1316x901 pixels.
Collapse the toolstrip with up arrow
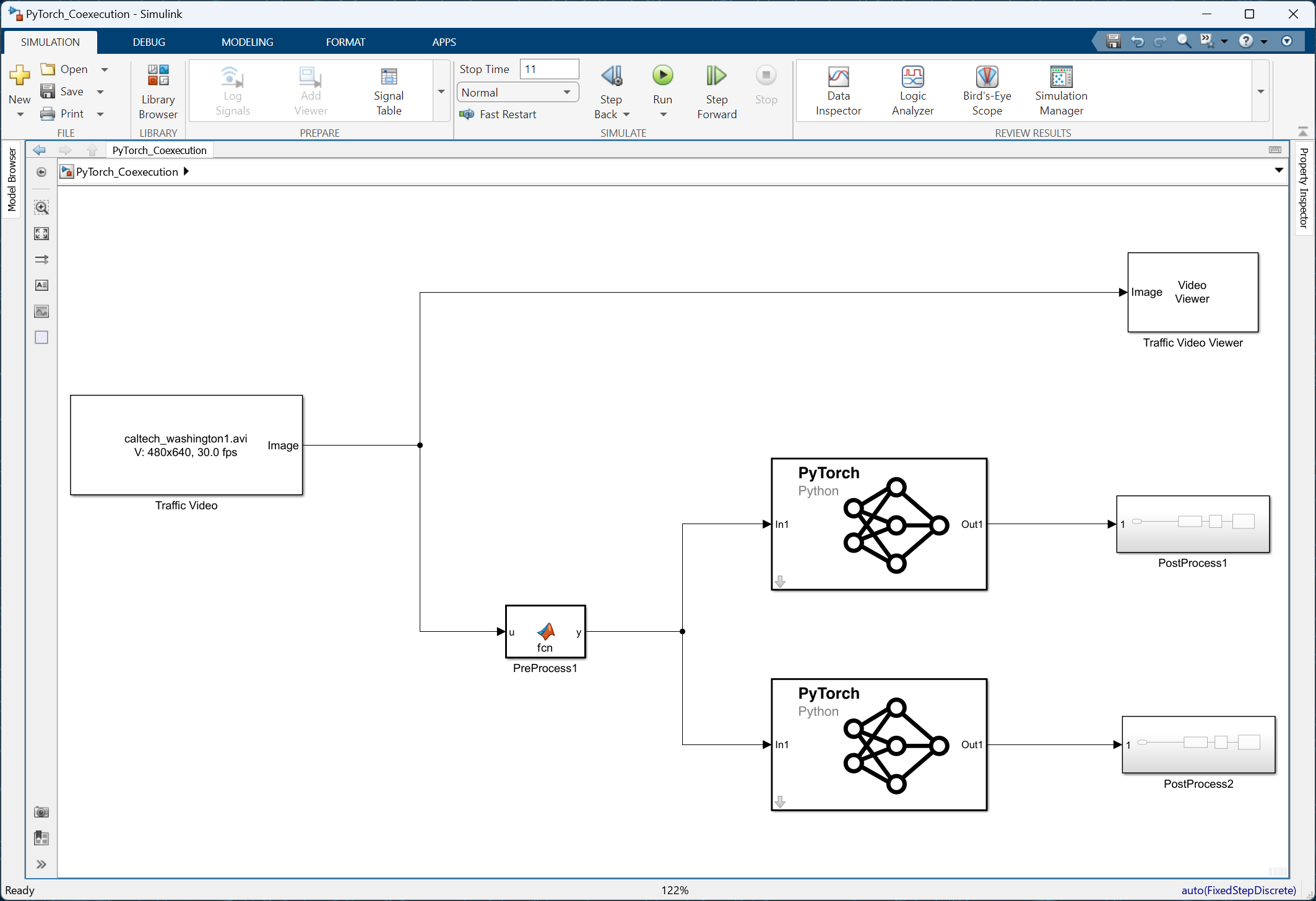(1303, 132)
